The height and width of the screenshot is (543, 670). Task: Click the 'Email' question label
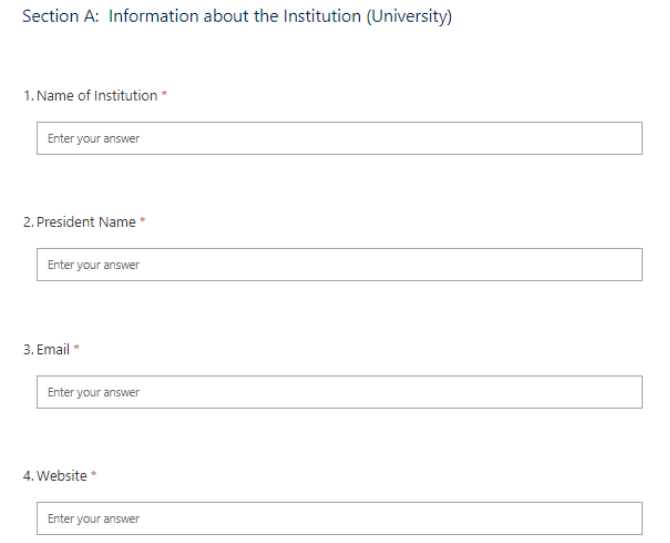coord(53,349)
